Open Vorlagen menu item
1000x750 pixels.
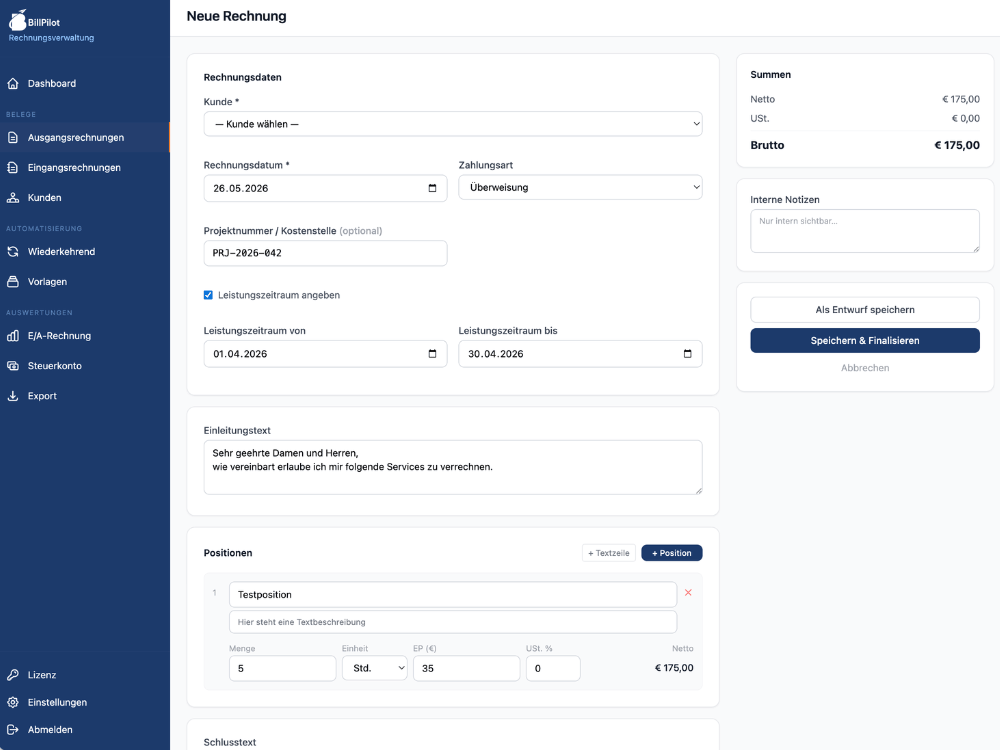(85, 282)
